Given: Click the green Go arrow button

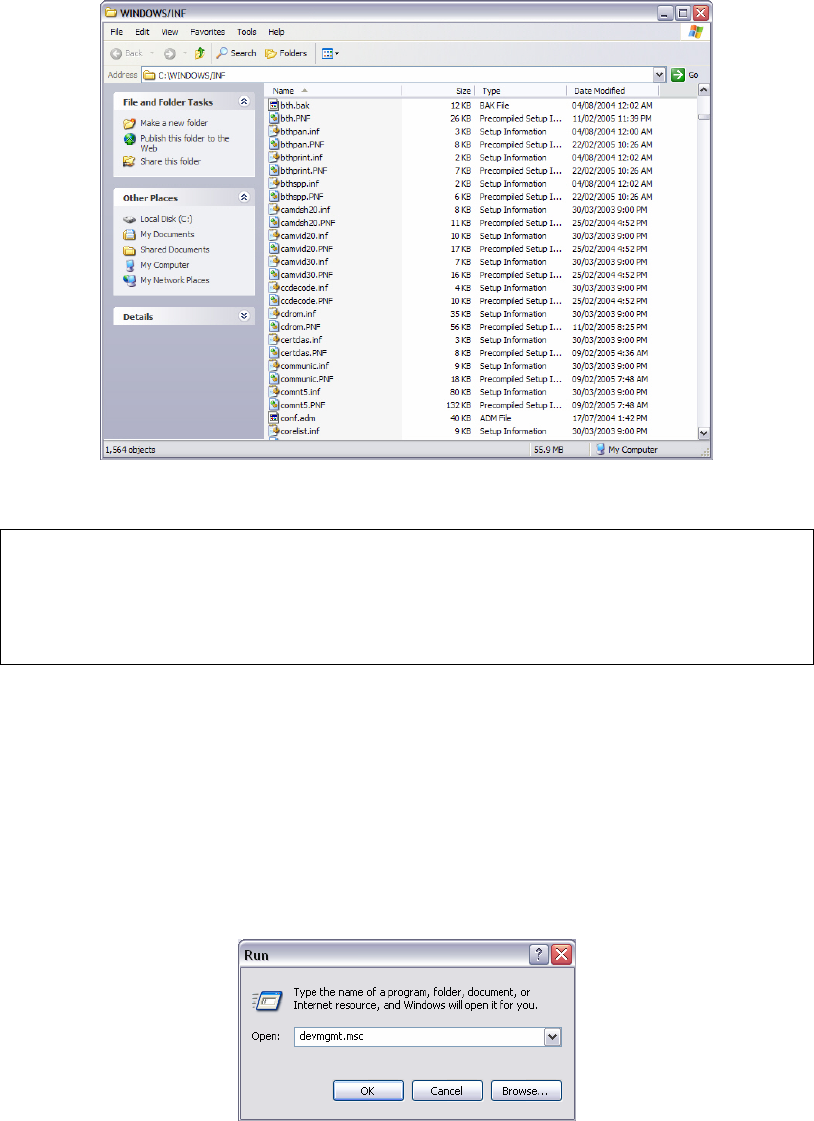Looking at the screenshot, I should (x=677, y=74).
